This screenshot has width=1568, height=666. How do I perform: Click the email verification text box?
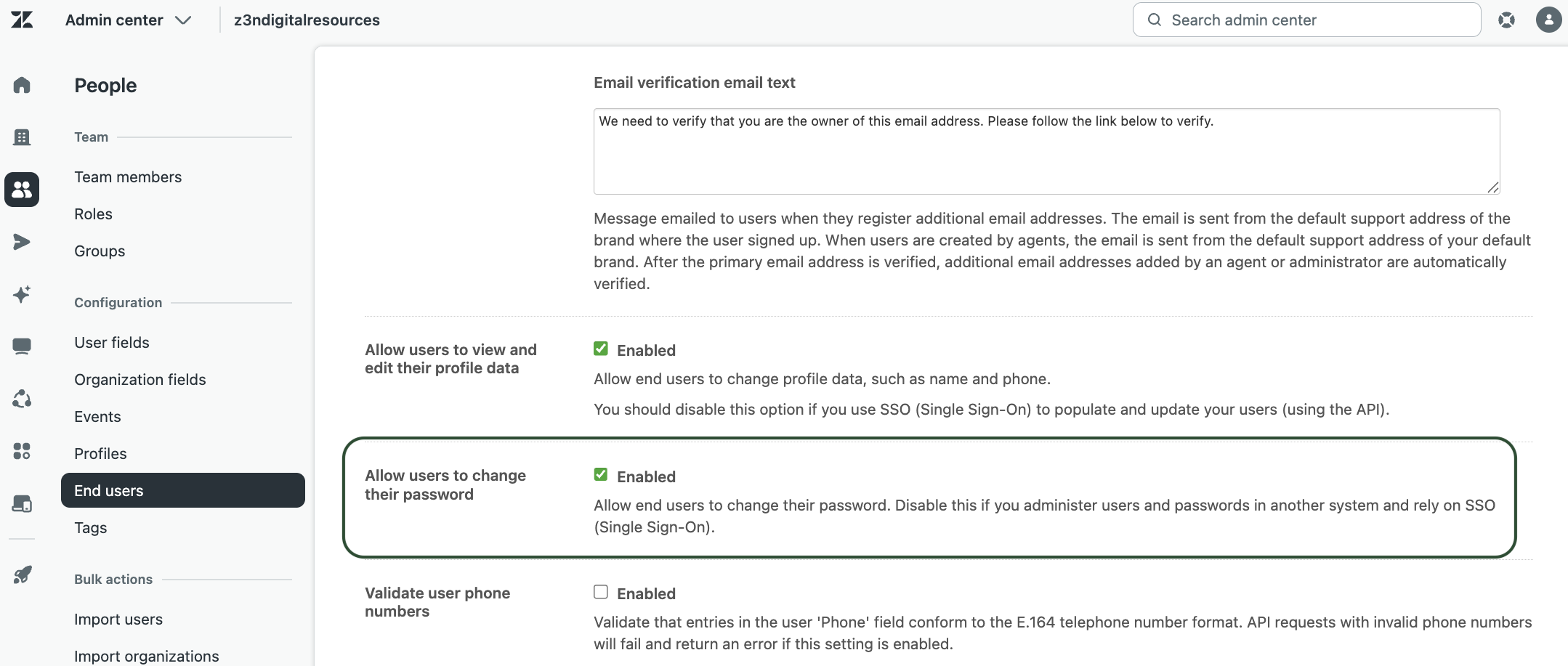pos(1046,151)
